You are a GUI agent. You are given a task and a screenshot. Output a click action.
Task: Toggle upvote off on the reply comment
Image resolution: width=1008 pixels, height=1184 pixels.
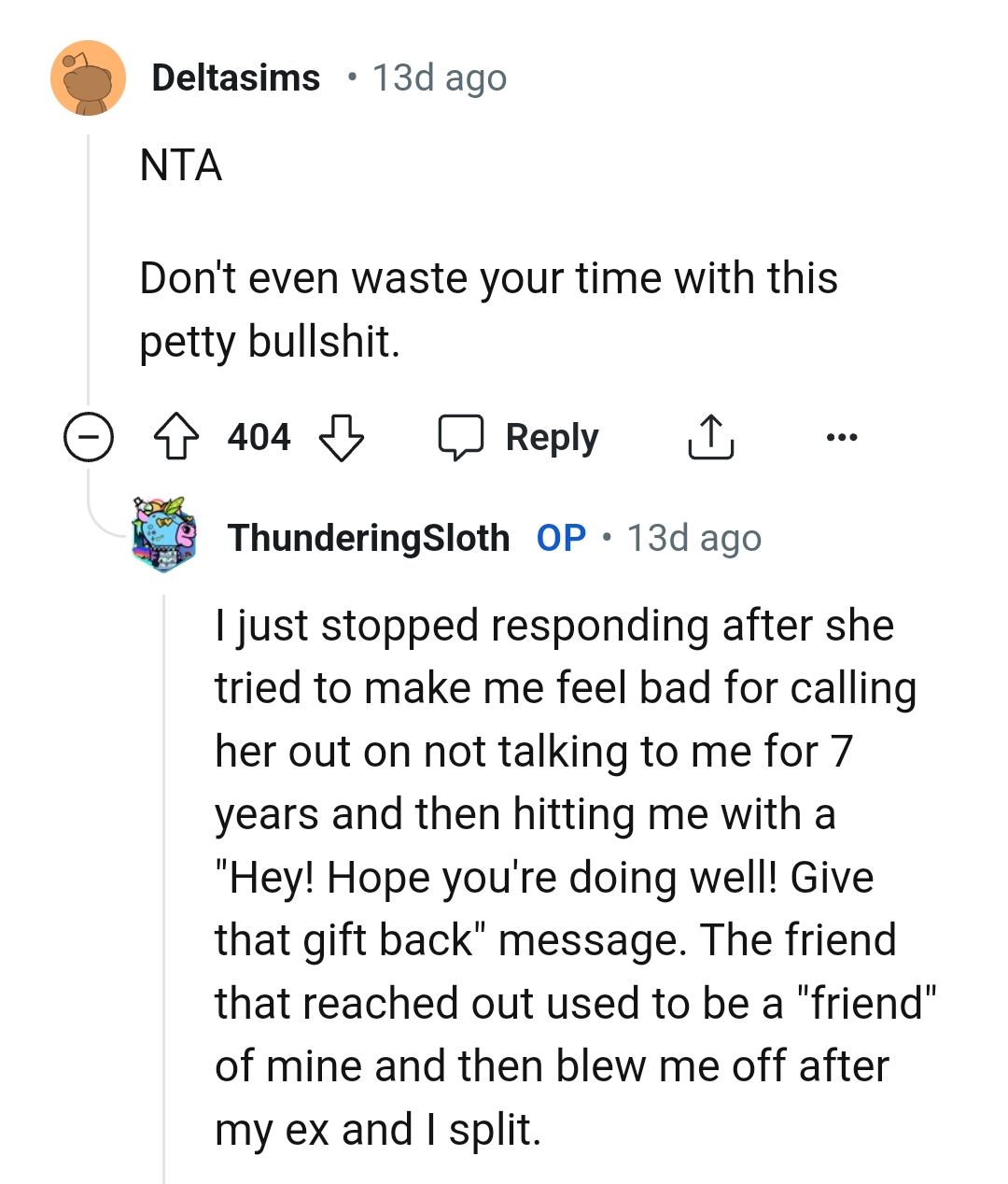pyautogui.click(x=177, y=436)
